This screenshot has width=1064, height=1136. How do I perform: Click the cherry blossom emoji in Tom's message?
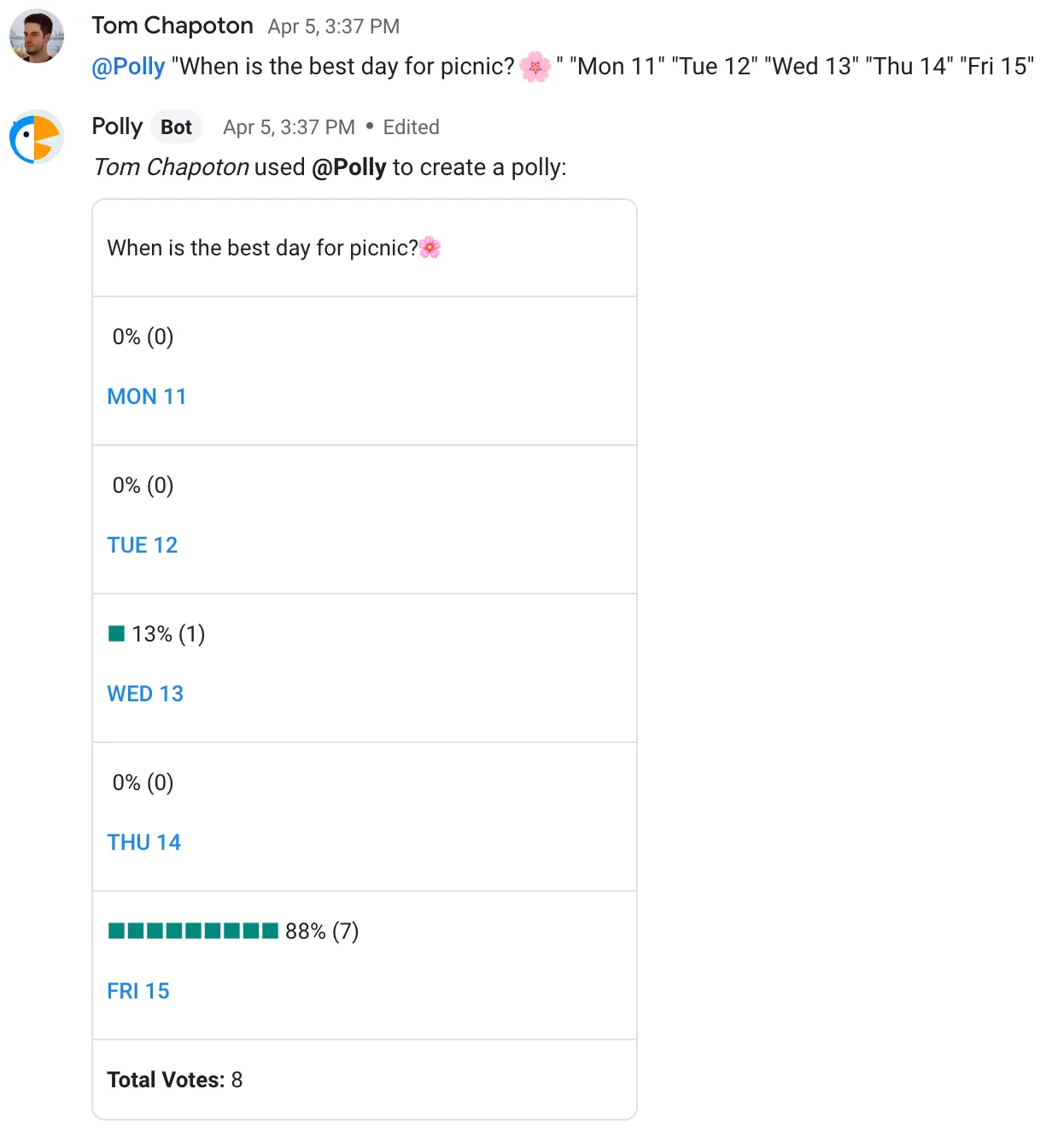pos(535,67)
